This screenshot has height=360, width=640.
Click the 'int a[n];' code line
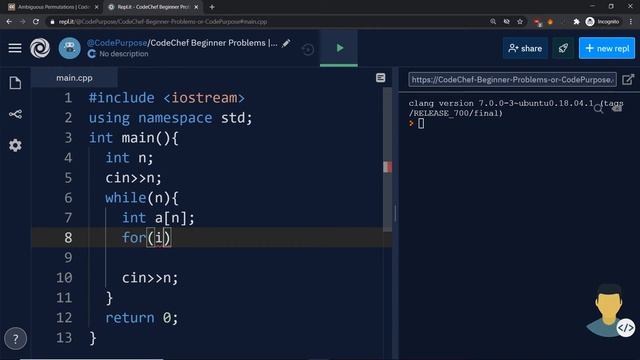(158, 218)
